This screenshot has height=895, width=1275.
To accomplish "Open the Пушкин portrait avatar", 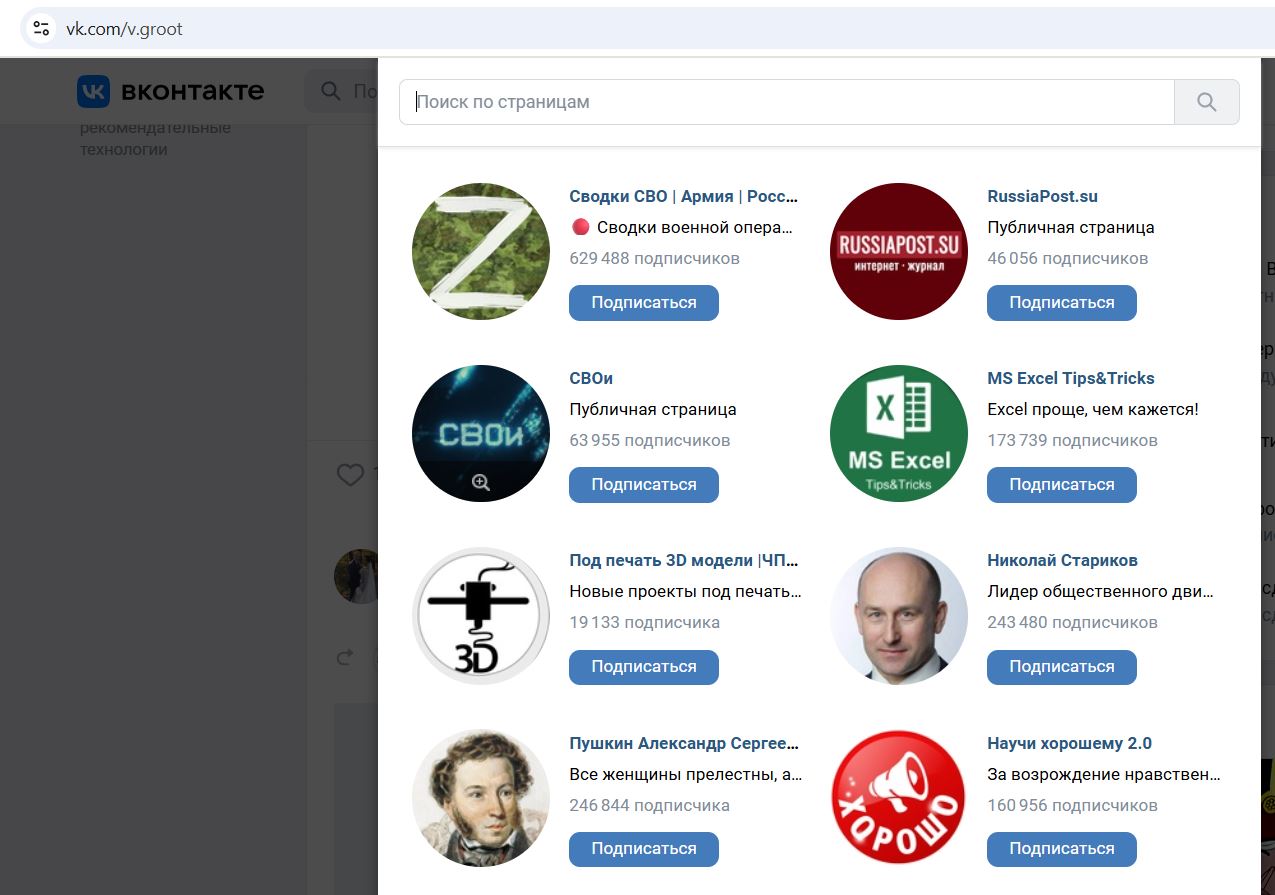I will coord(481,797).
